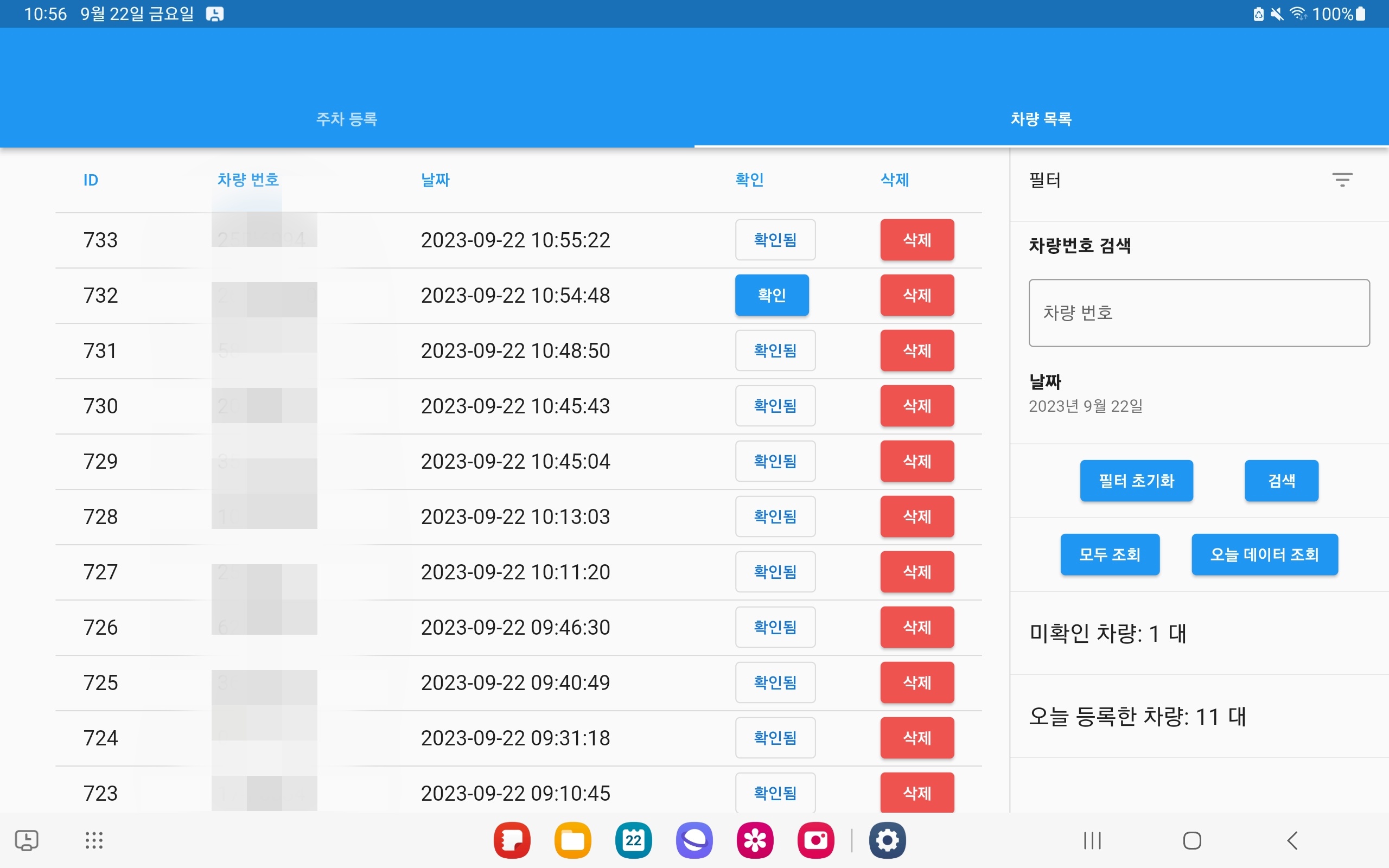
Task: Open the Gallery app in the taskbar
Action: [x=756, y=840]
